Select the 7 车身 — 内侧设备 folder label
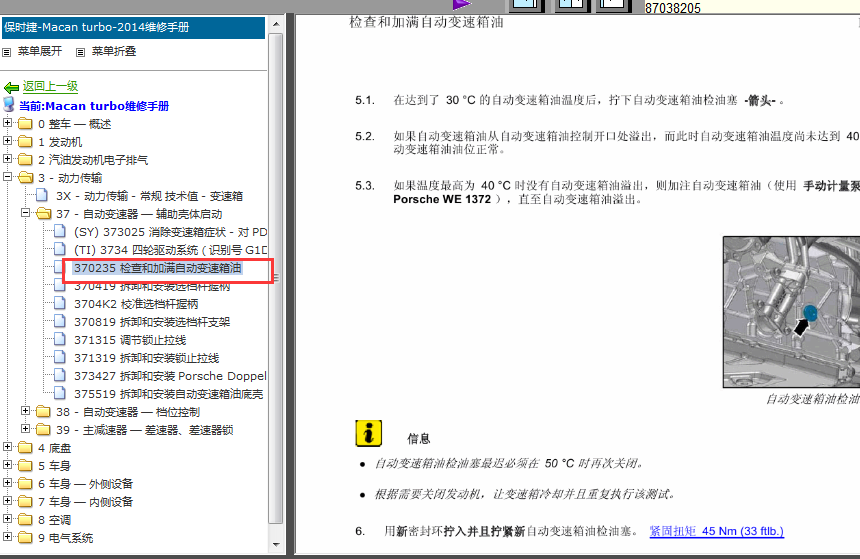The image size is (860, 559). pyautogui.click(x=86, y=502)
